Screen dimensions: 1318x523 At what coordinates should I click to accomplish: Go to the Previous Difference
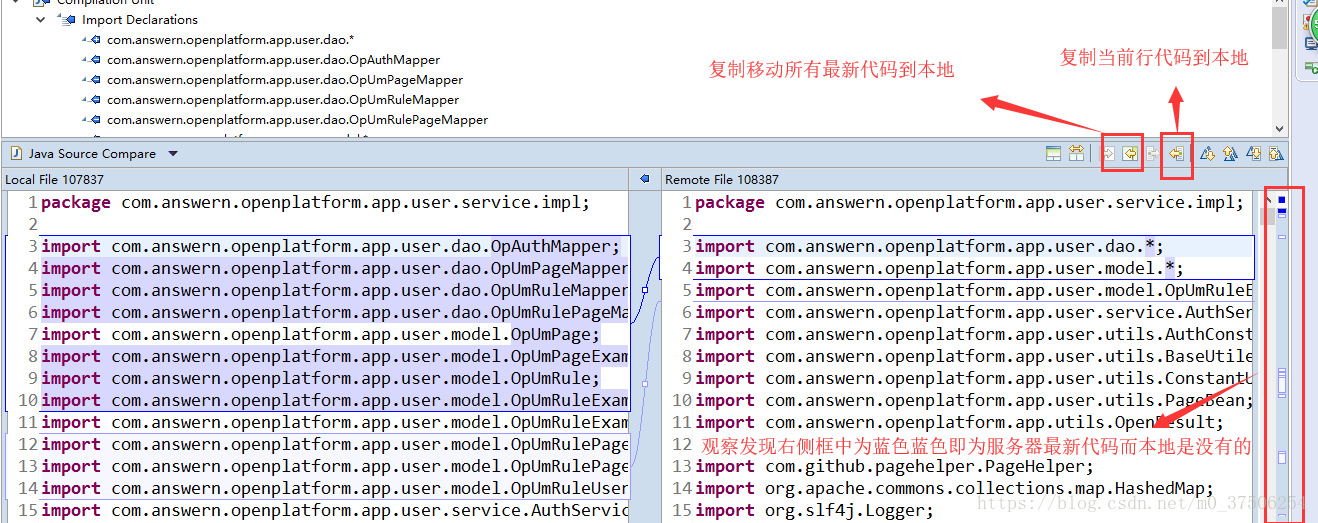[x=1229, y=153]
